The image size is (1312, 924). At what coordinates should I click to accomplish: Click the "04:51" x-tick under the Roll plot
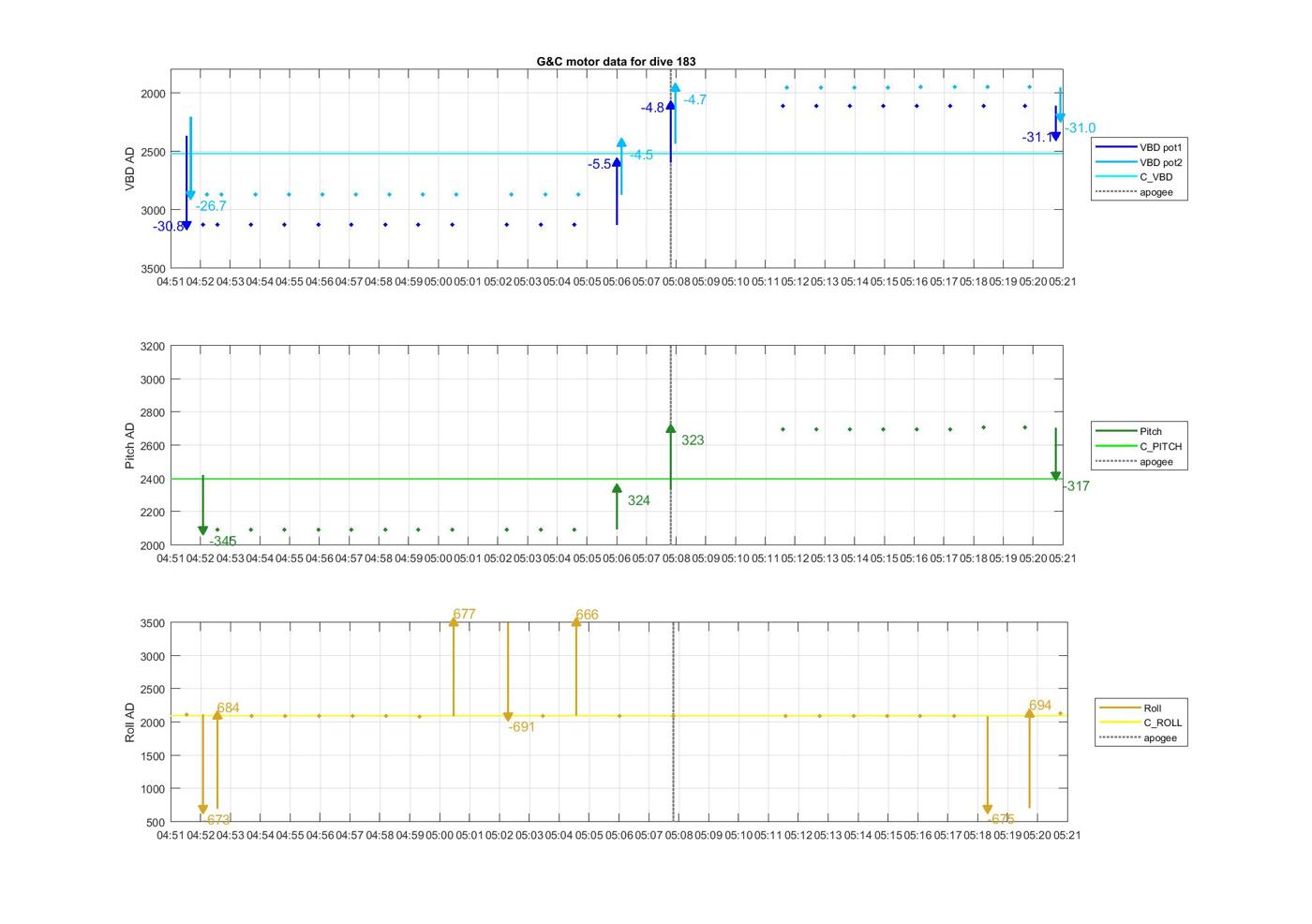[x=171, y=835]
